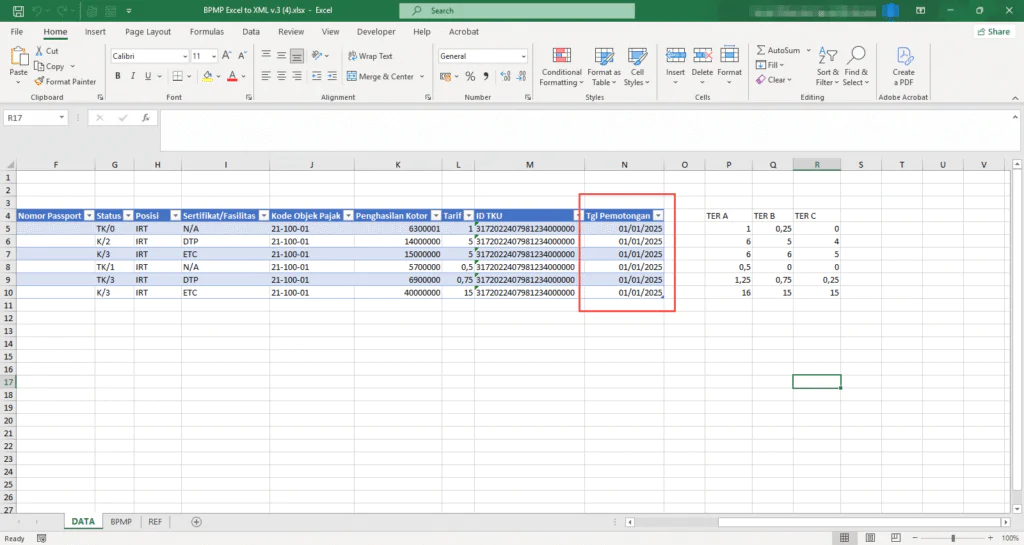Toggle Italic formatting
Viewport: 1024px width, 545px height.
133,76
